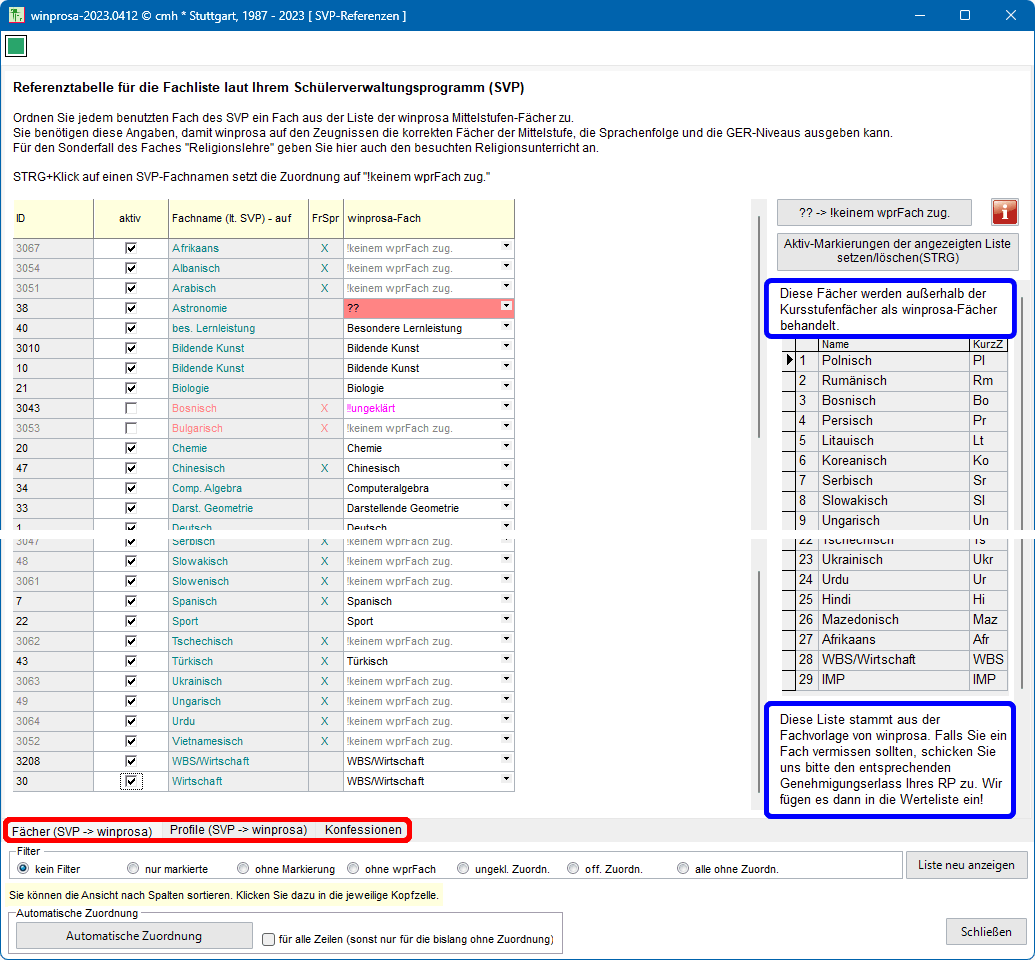Choose the 'ohne wprFach' filter radio
Viewport: 1035px width, 960px height.
pos(353,869)
